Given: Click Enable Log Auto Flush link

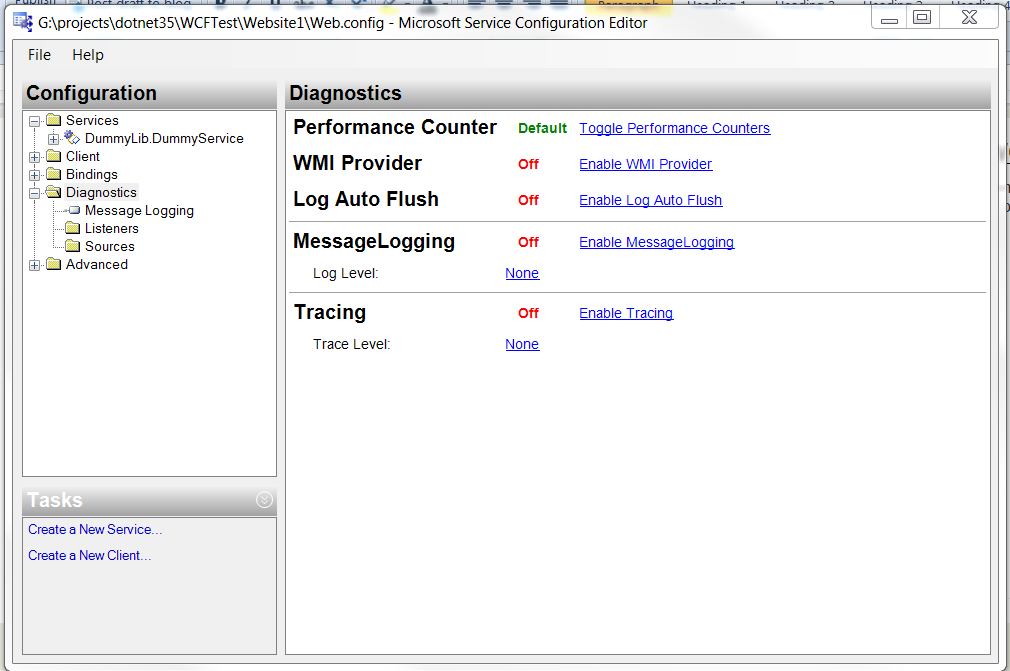Looking at the screenshot, I should click(651, 200).
